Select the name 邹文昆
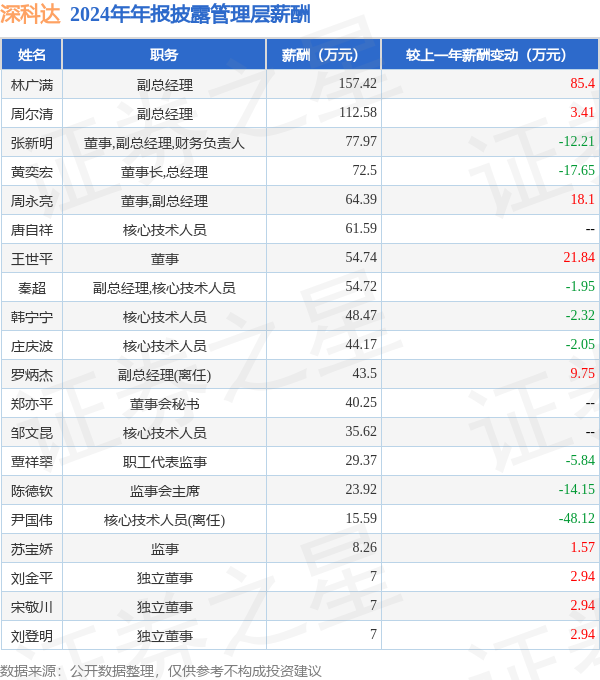Viewport: 600px width, 680px height. point(32,433)
